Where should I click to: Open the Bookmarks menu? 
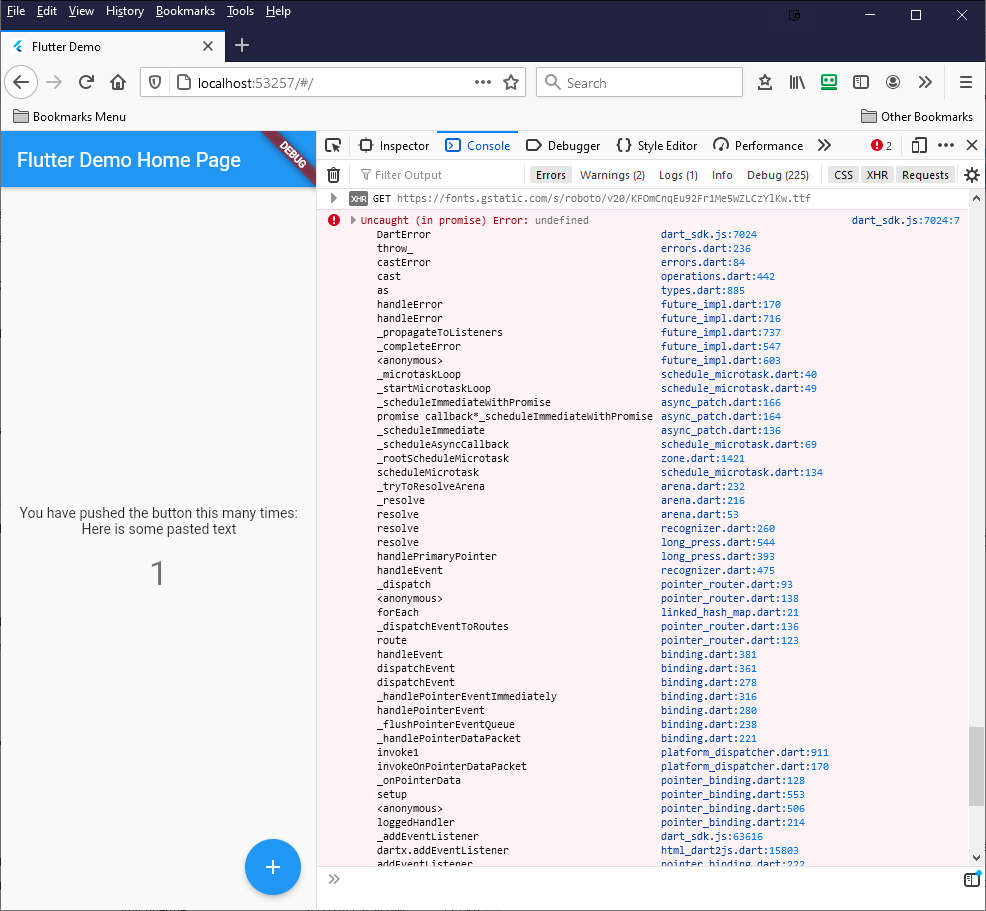[x=185, y=11]
